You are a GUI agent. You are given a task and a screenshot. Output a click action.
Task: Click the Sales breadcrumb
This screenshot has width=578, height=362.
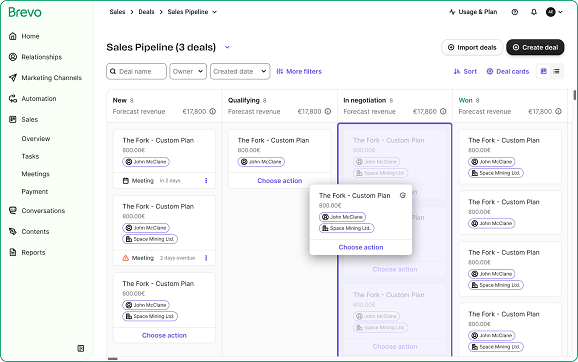[x=117, y=12]
